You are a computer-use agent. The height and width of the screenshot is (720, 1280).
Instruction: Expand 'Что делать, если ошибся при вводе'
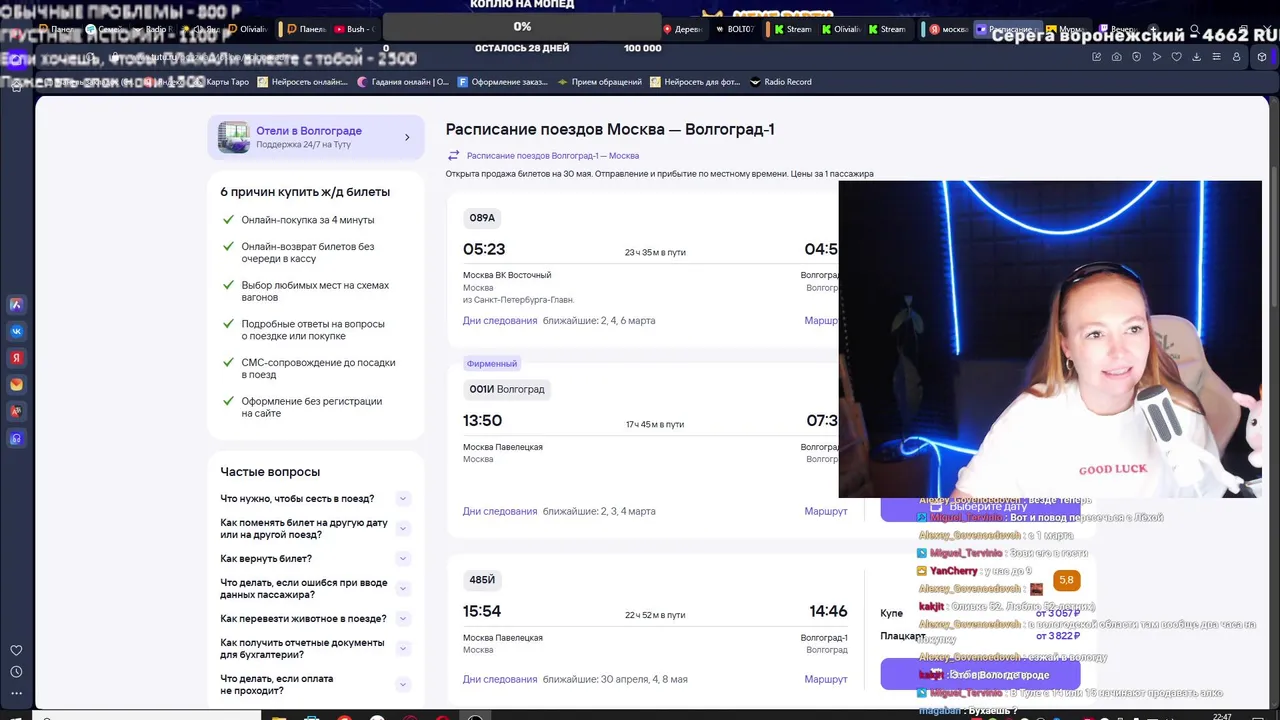(x=403, y=588)
